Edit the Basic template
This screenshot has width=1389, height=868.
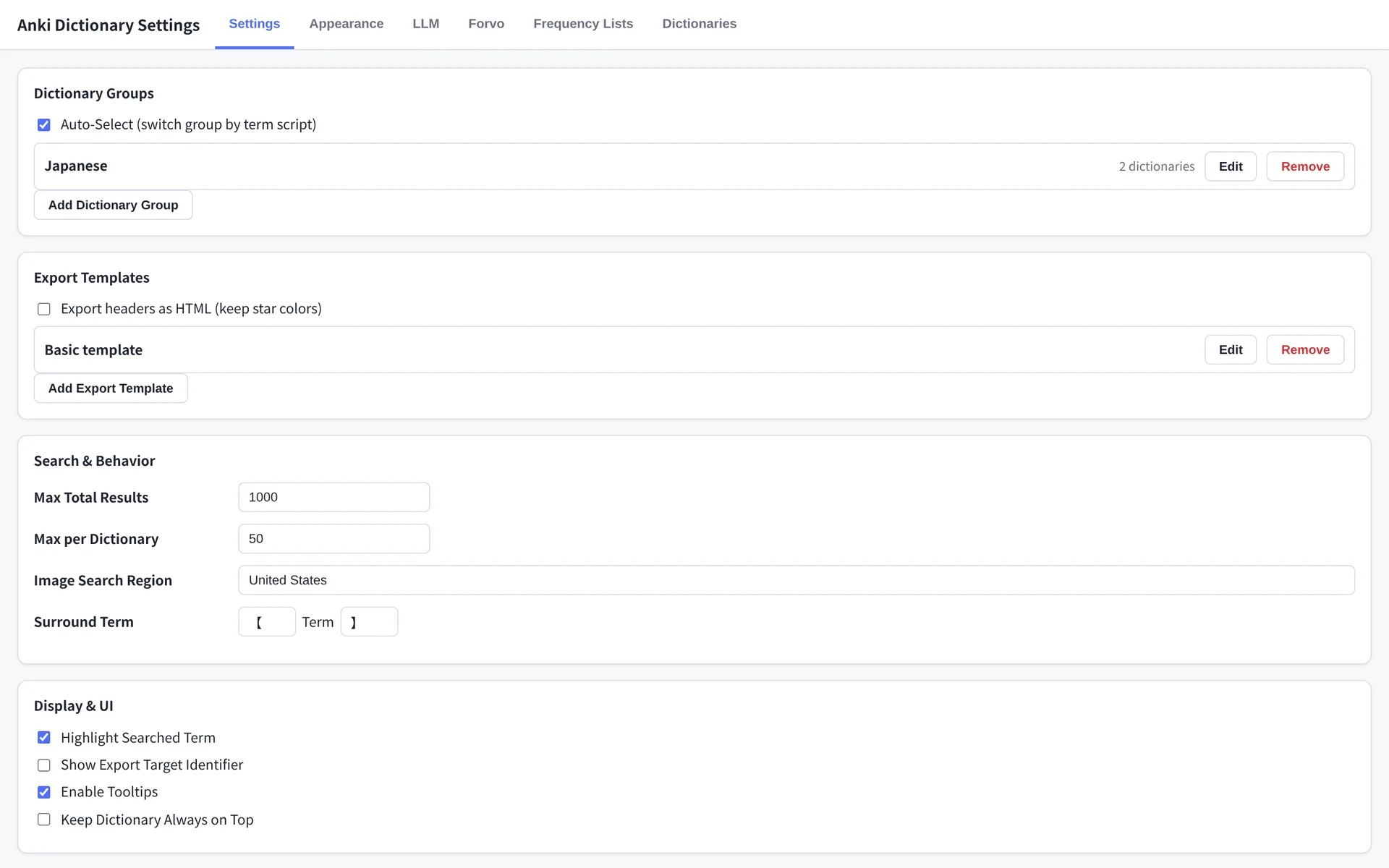(x=1230, y=350)
